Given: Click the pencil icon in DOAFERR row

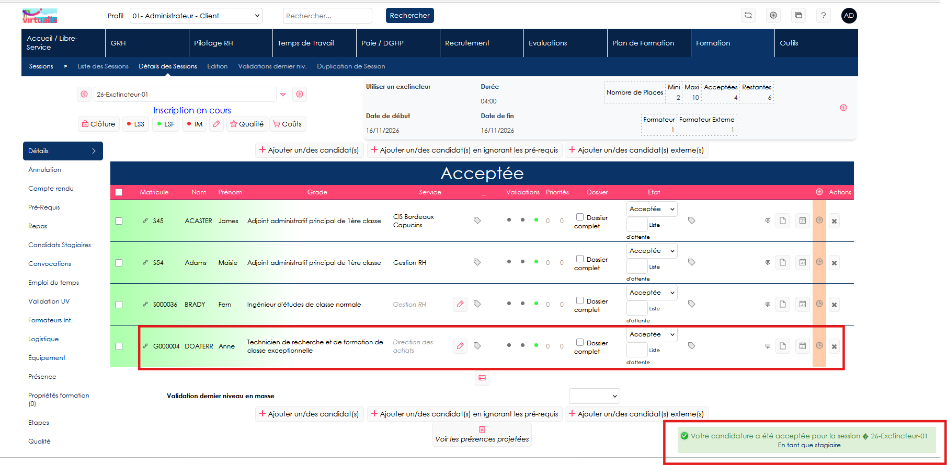Looking at the screenshot, I should click(x=460, y=346).
